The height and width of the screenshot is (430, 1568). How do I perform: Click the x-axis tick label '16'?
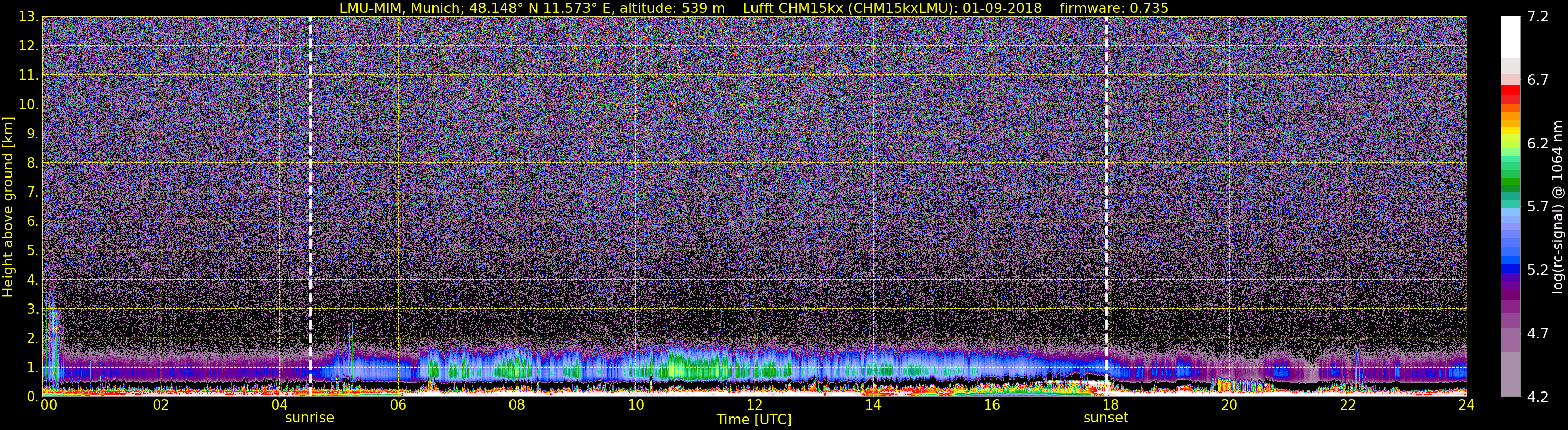991,406
